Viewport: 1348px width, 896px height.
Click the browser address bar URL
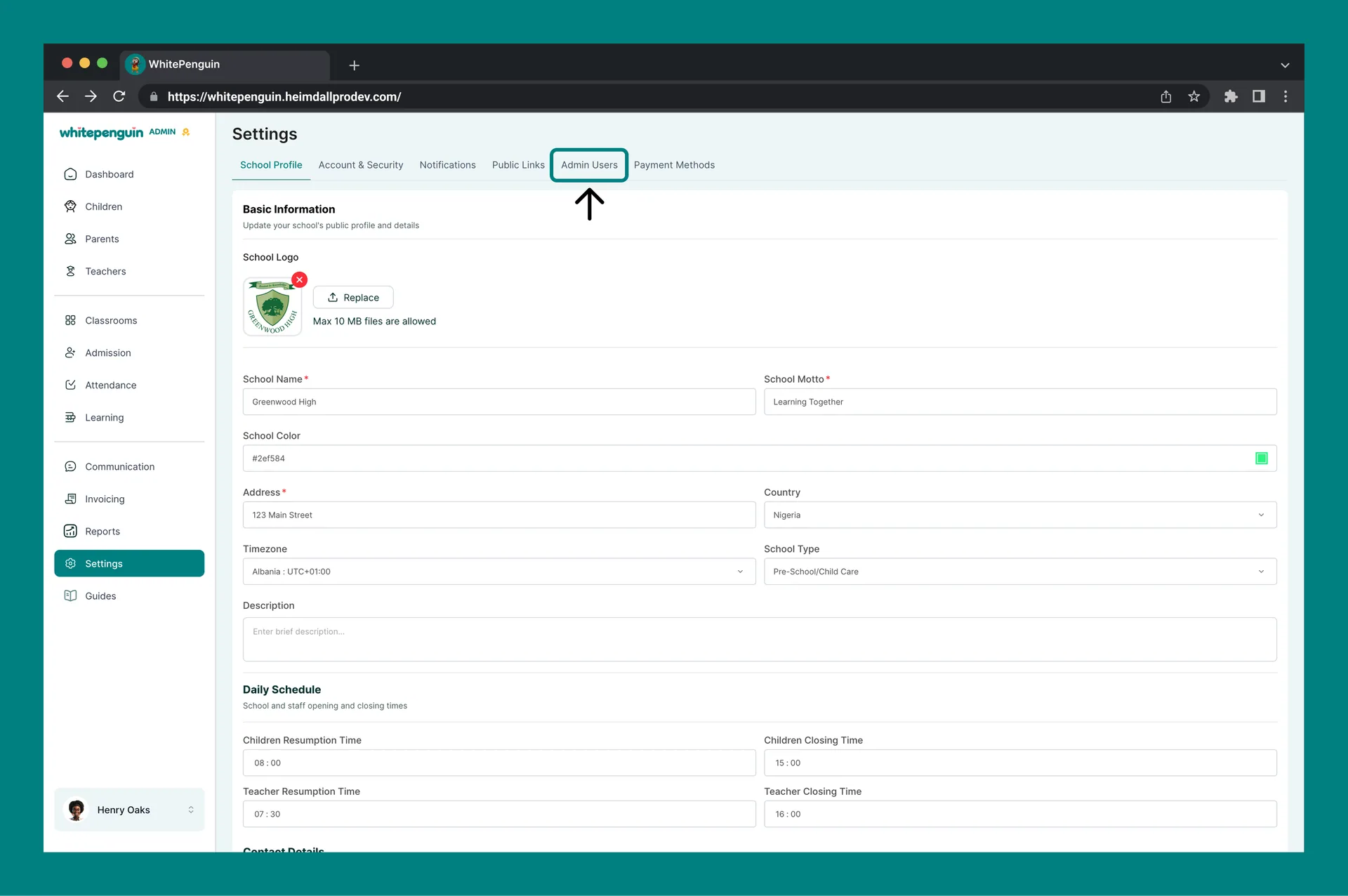click(284, 97)
